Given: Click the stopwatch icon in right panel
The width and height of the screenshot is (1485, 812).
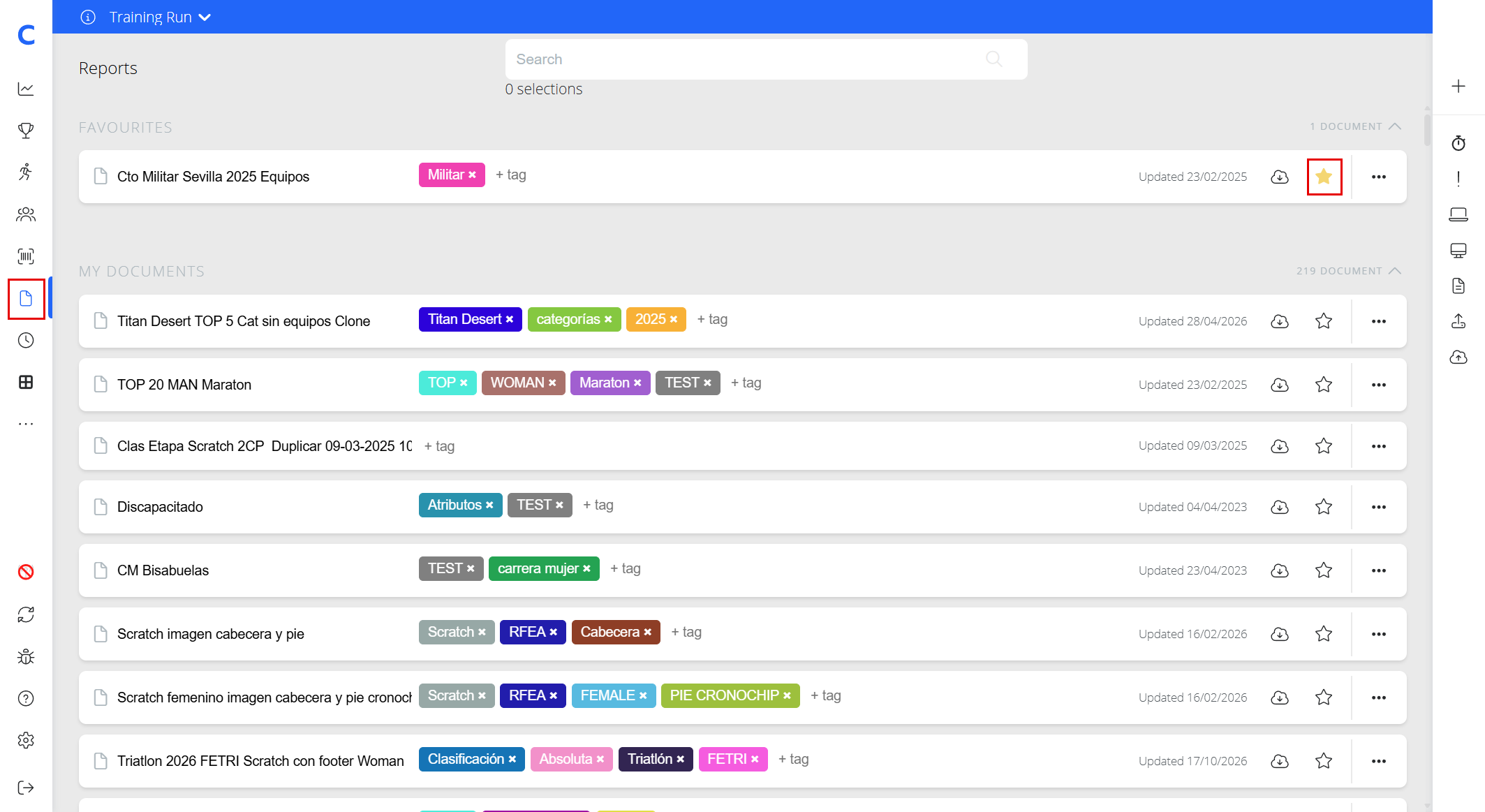Looking at the screenshot, I should pyautogui.click(x=1458, y=143).
